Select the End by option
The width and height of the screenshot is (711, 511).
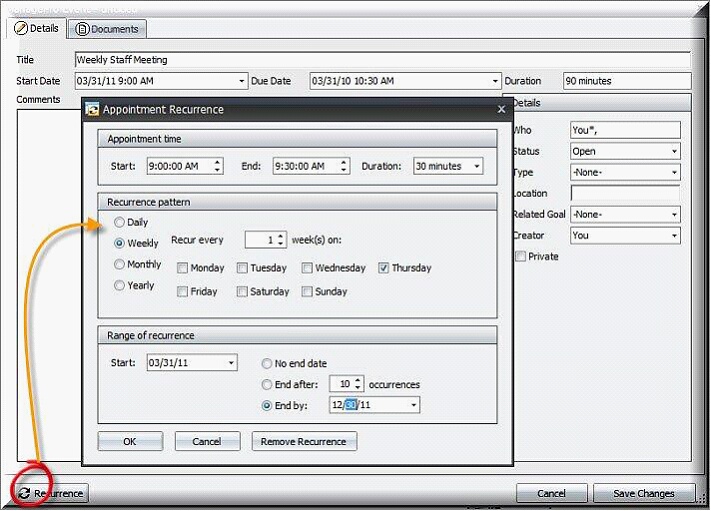267,405
